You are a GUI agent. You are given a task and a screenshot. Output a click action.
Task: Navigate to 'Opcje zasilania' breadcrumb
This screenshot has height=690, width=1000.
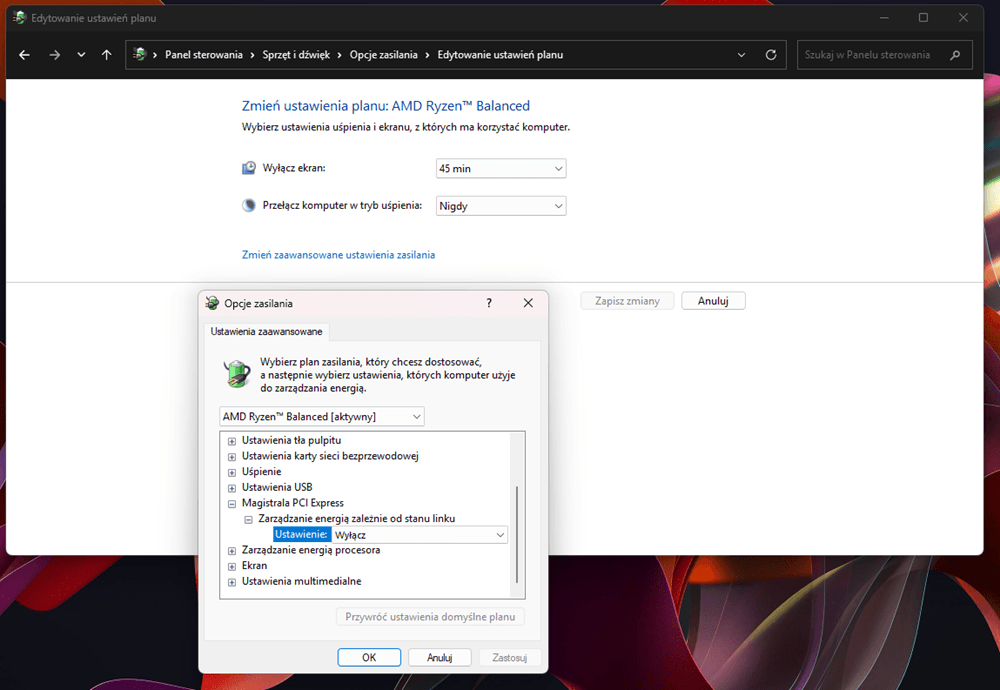tap(383, 55)
